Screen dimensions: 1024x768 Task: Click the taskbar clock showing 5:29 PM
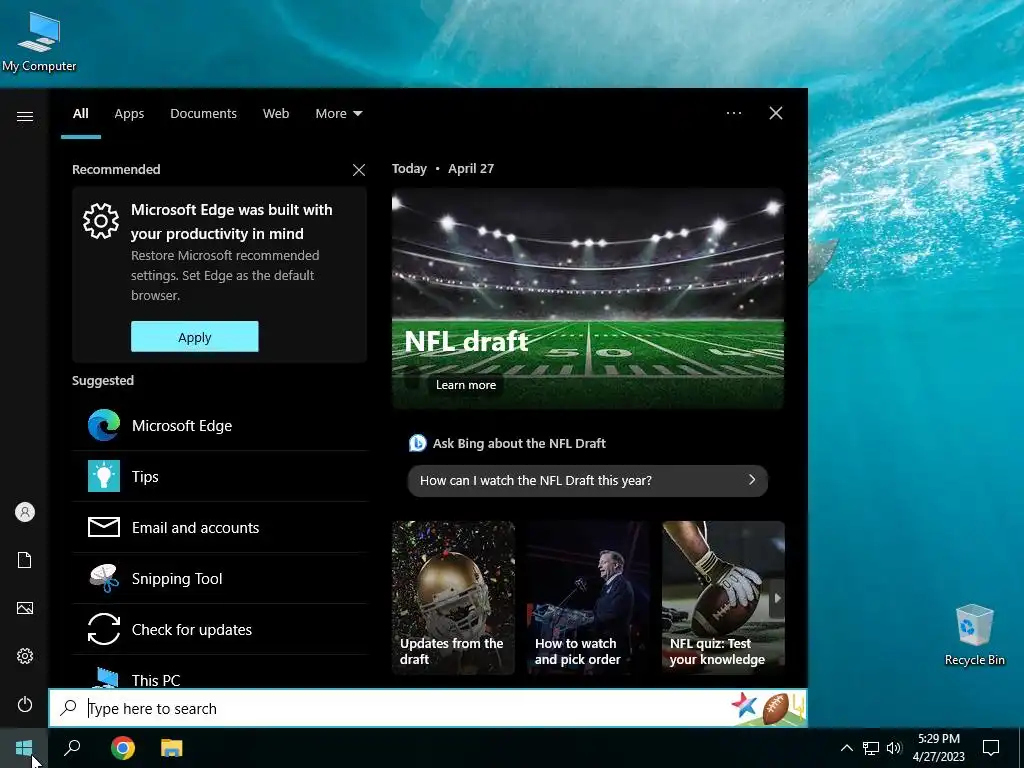point(938,748)
